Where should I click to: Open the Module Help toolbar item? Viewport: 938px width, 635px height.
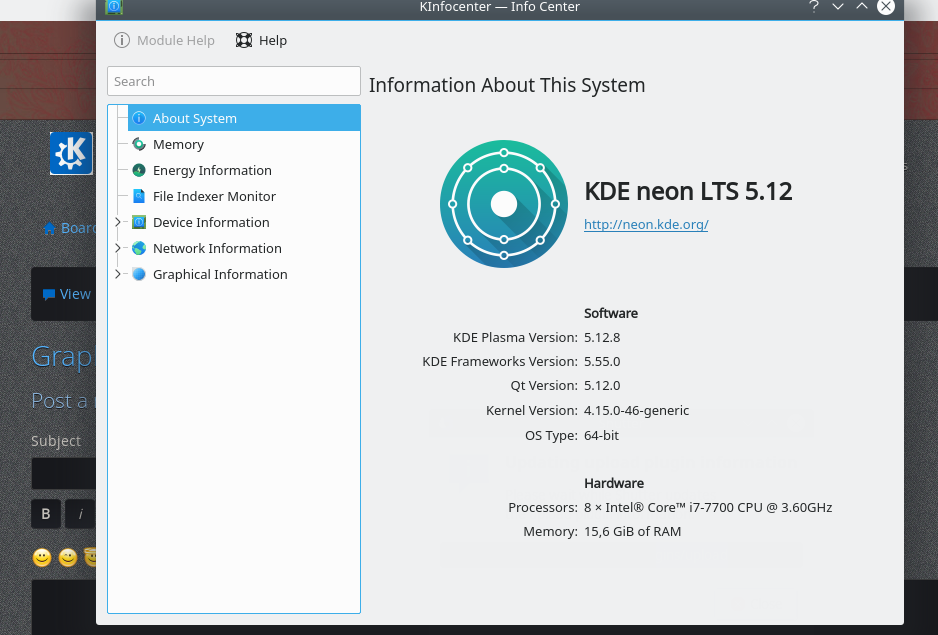(164, 40)
